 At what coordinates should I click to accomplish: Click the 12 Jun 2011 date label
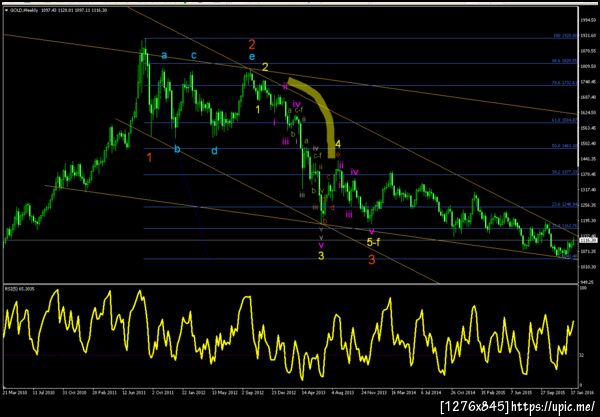pyautogui.click(x=133, y=393)
